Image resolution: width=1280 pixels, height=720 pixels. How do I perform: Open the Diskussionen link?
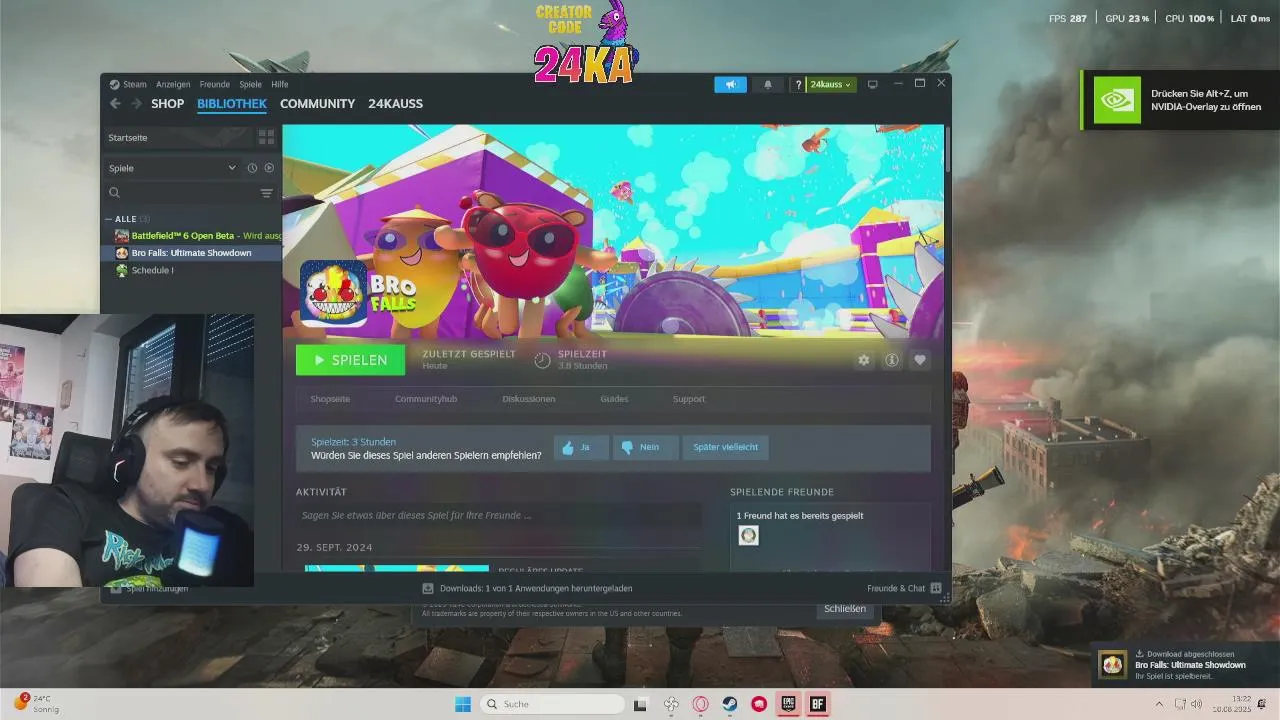point(529,399)
